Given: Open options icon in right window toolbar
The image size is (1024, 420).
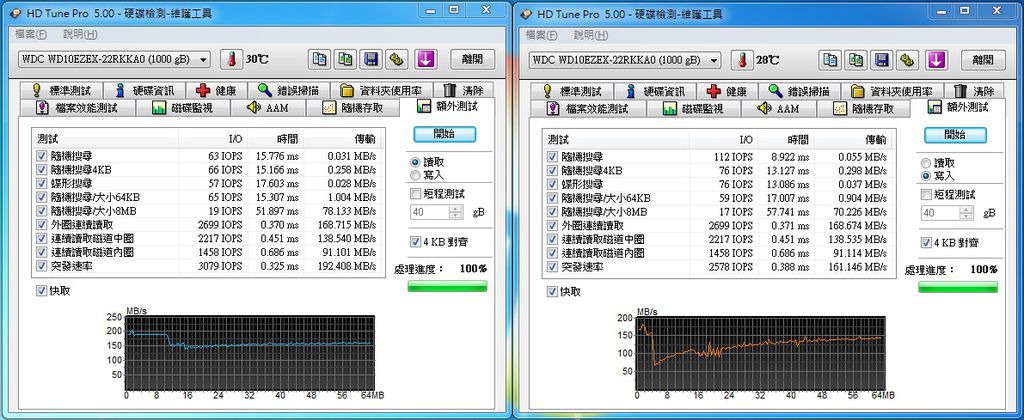Looking at the screenshot, I should (x=906, y=60).
